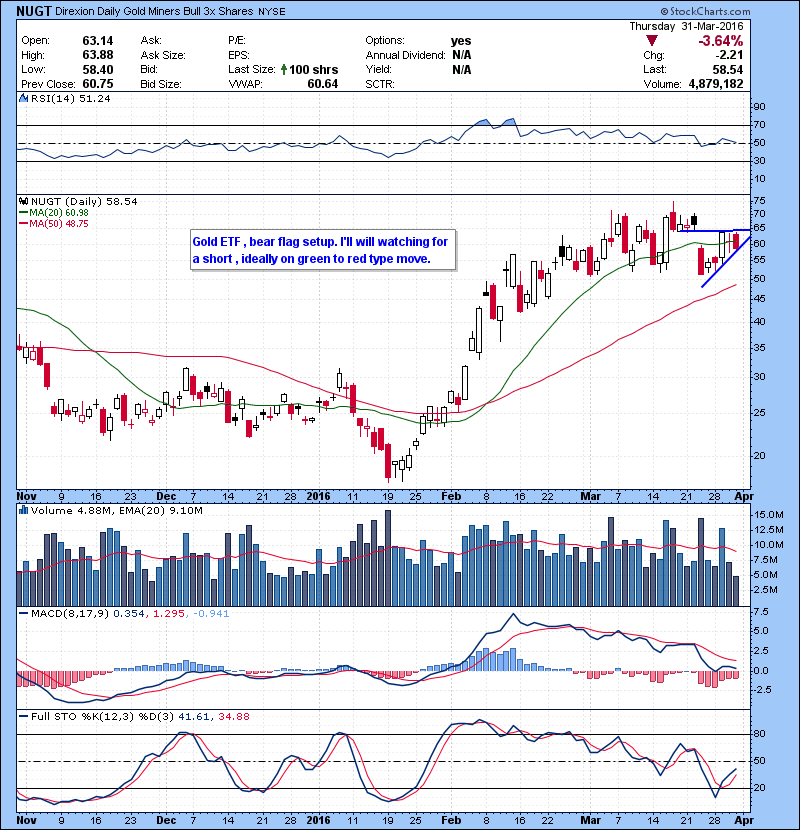Click the Options value yes

[461, 41]
